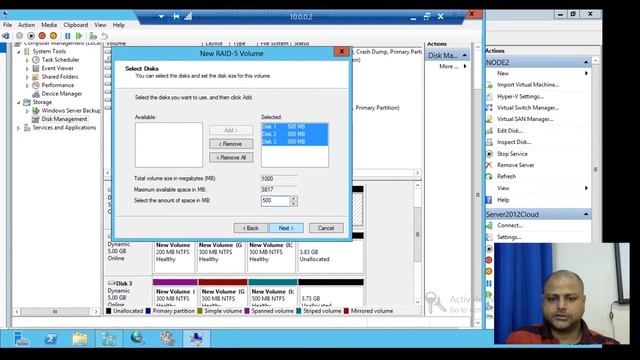
Task: Expand Services and Applications node
Action: 18,128
